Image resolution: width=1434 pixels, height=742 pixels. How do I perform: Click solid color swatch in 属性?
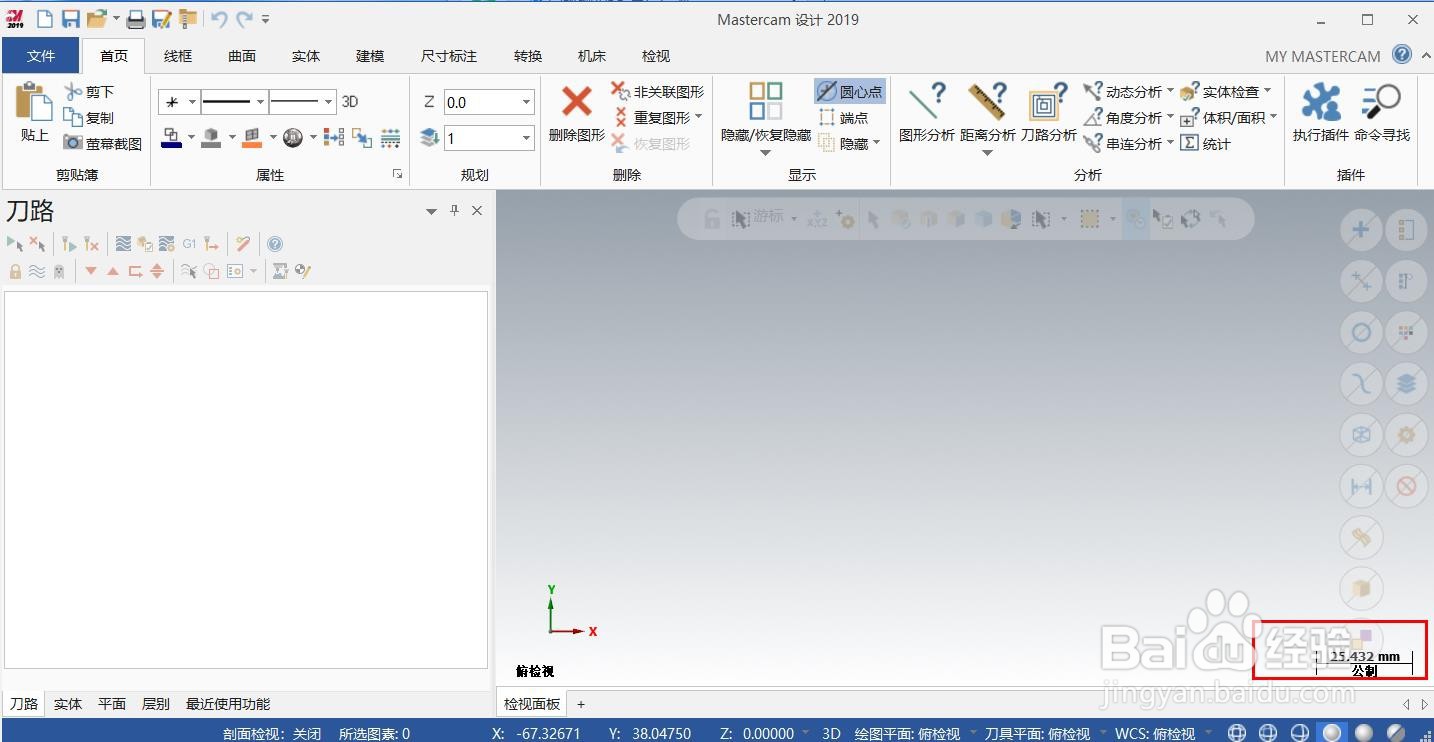[211, 138]
